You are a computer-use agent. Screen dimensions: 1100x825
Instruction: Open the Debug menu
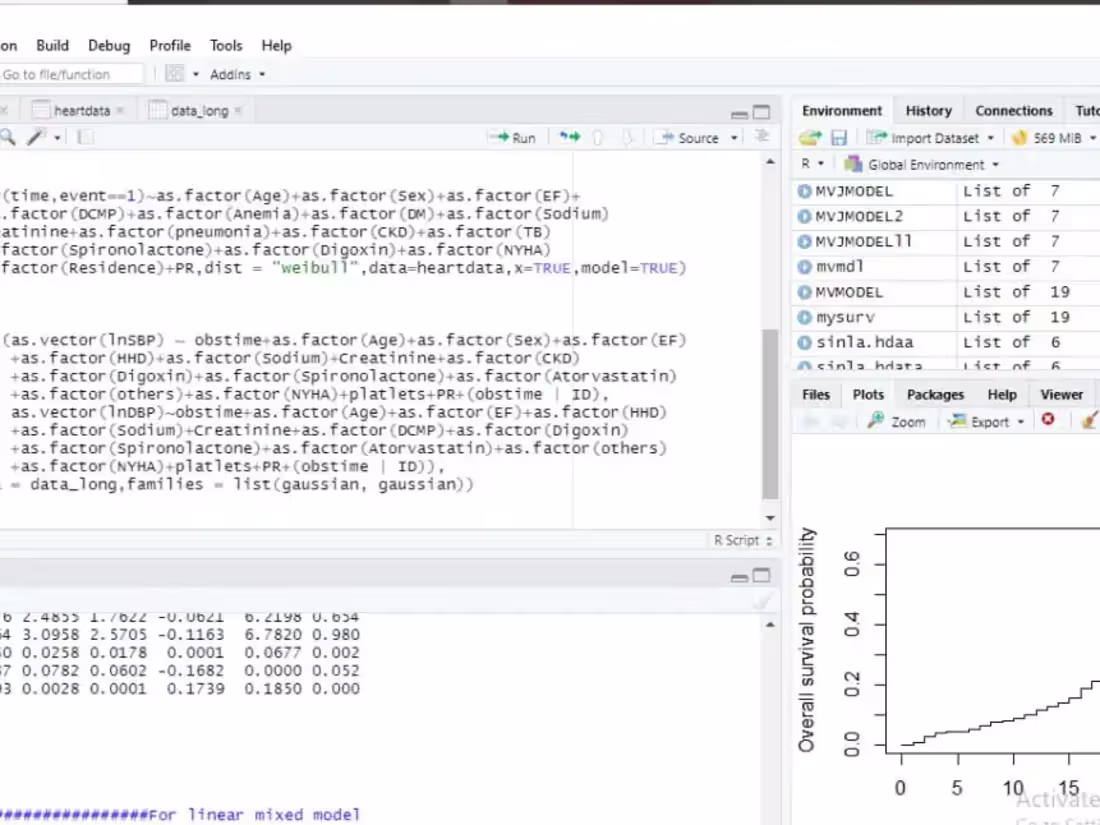click(x=109, y=45)
